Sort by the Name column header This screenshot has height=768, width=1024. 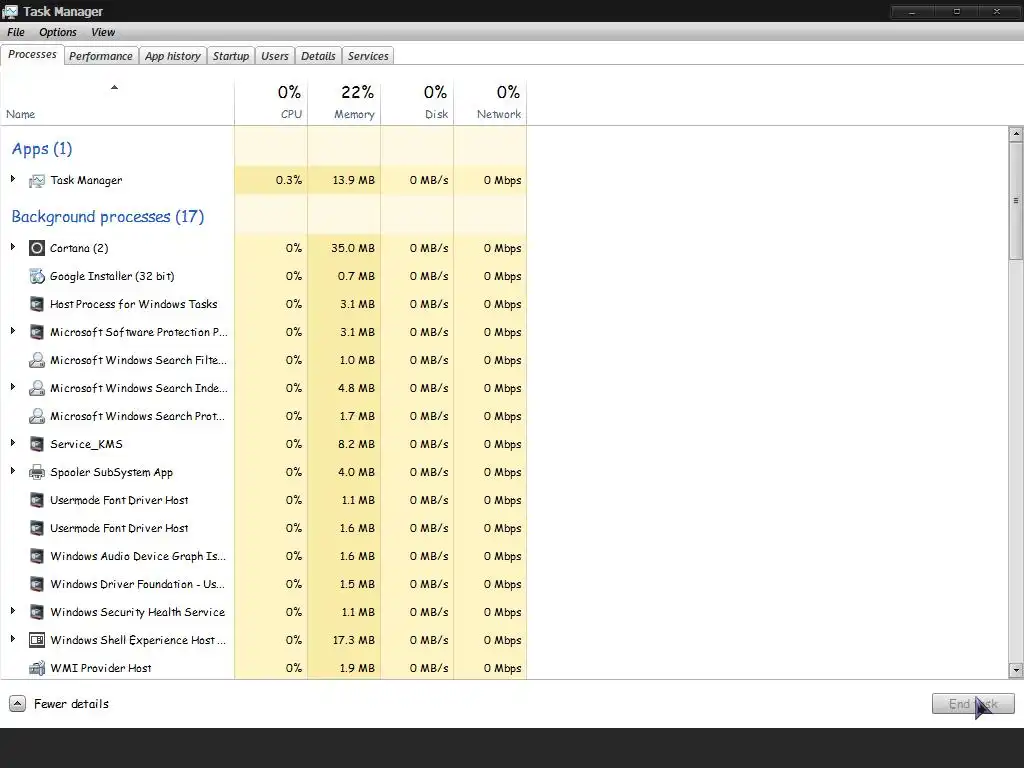(x=117, y=103)
